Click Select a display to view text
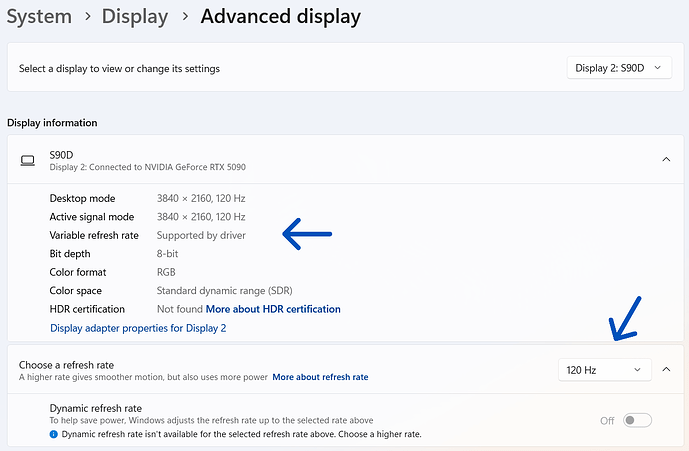This screenshot has width=689, height=451. (119, 69)
